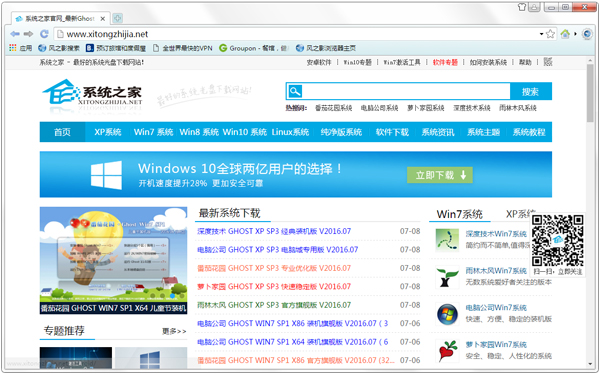Open 电脑公司 GHOST WIN7 SP1 X64 link
Viewport: 600px width, 374px height.
tap(293, 342)
